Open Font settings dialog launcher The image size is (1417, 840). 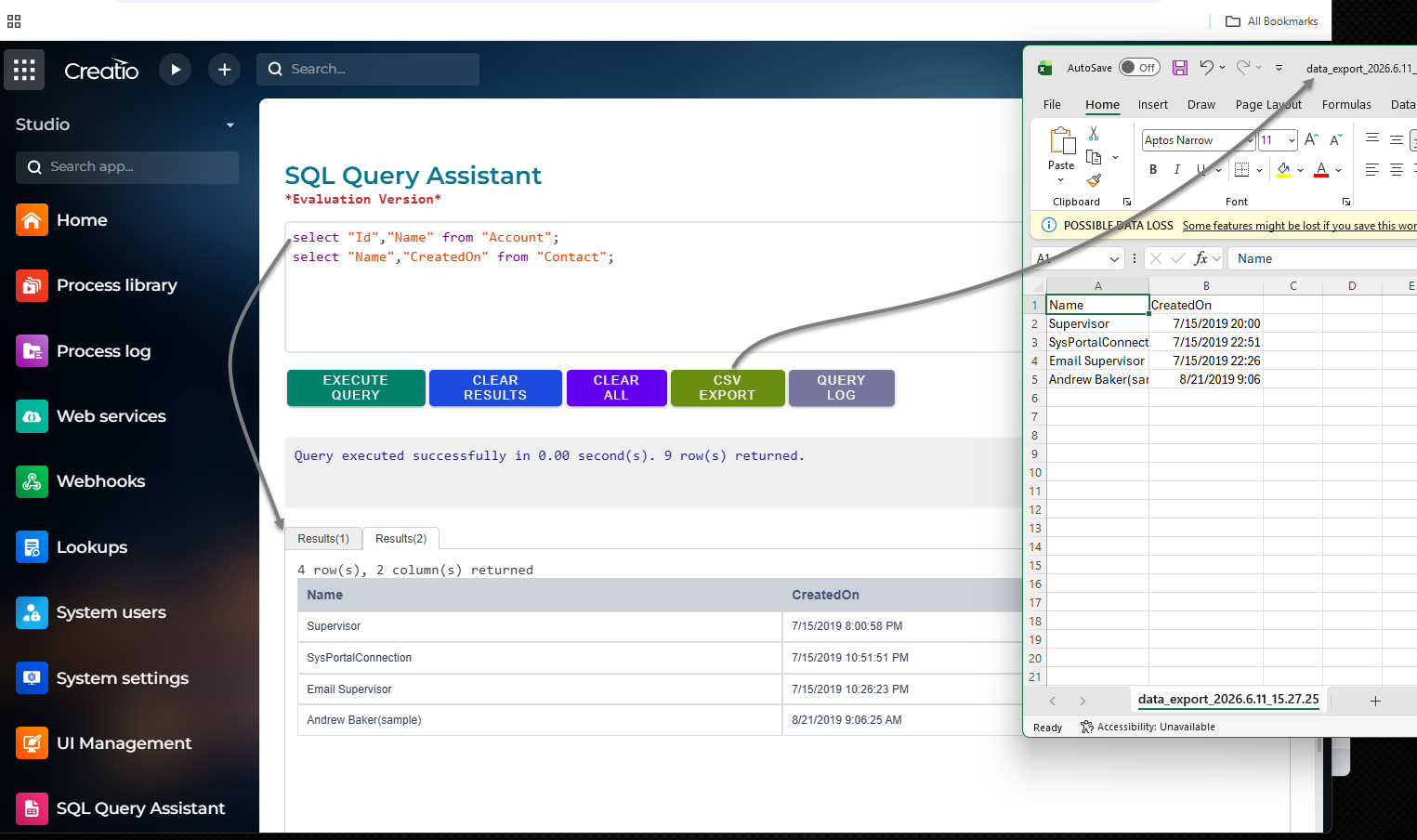pyautogui.click(x=1345, y=202)
